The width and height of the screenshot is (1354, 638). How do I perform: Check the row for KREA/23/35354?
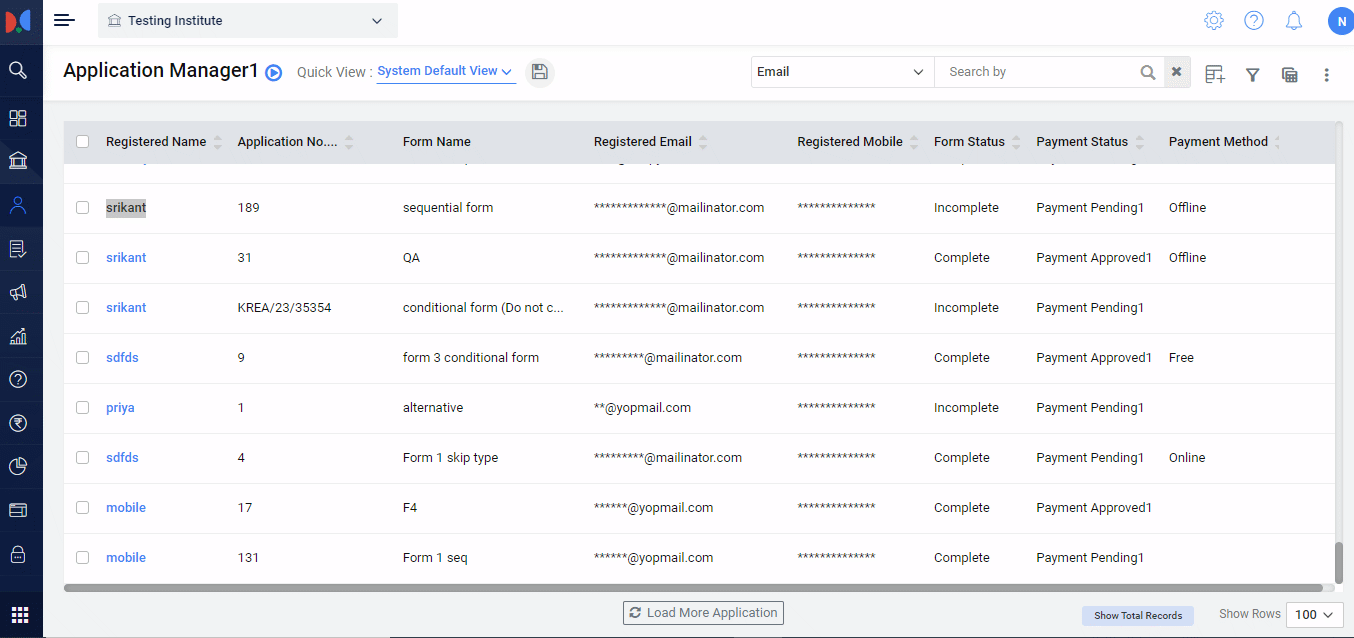pos(83,308)
